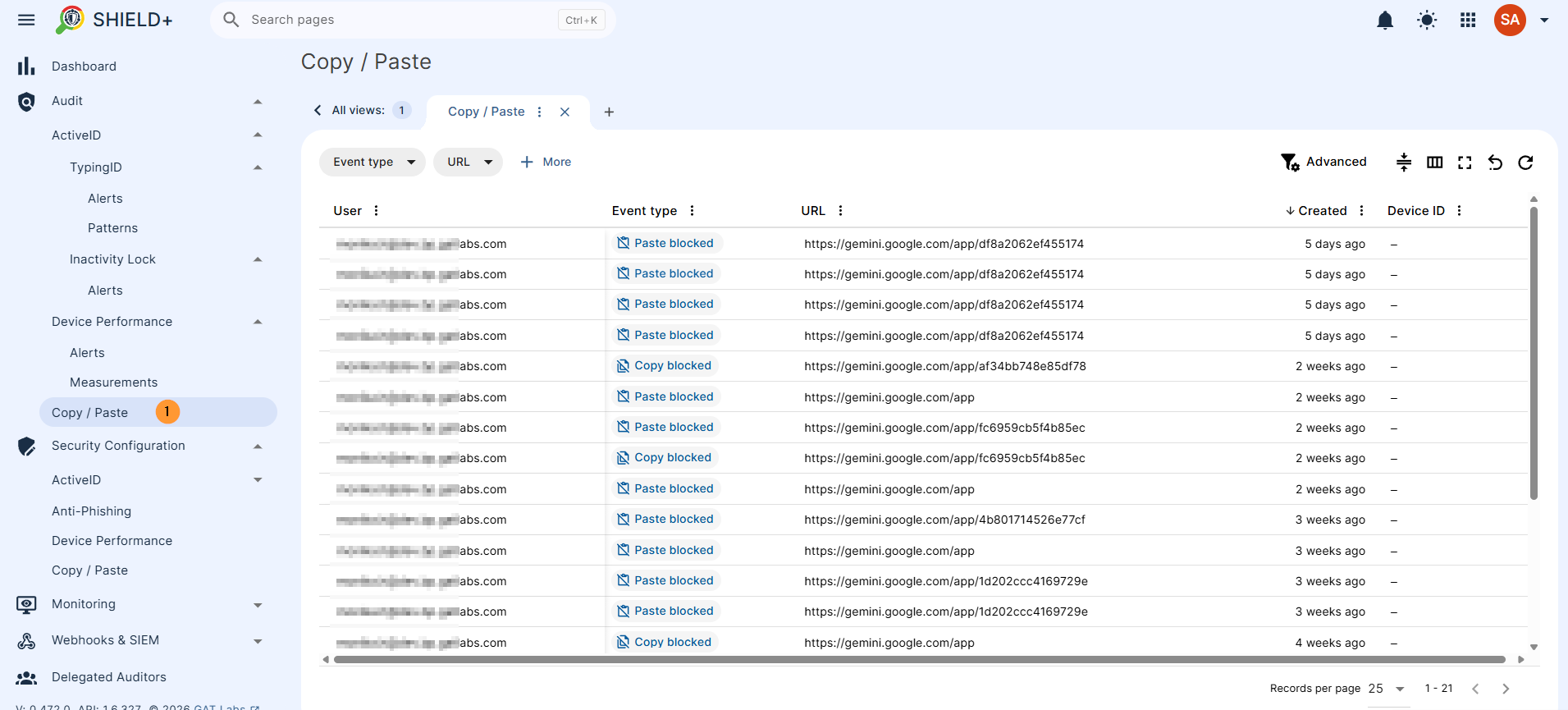Image resolution: width=1568 pixels, height=710 pixels.
Task: Open Alerts under TypingID
Action: (105, 199)
